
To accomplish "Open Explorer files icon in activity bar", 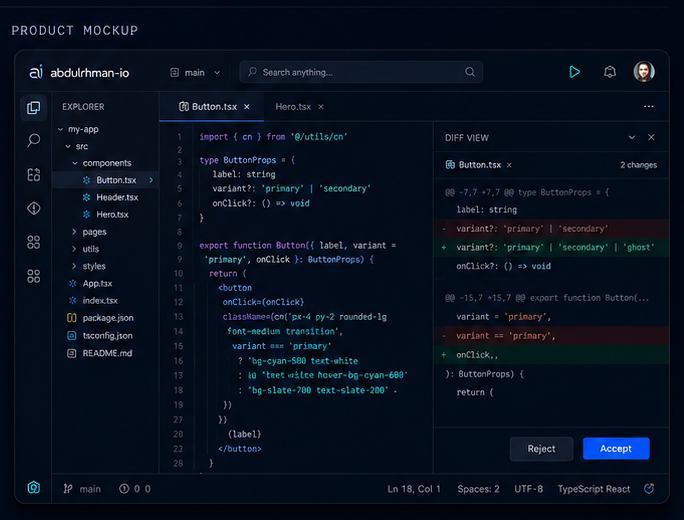I will (34, 107).
